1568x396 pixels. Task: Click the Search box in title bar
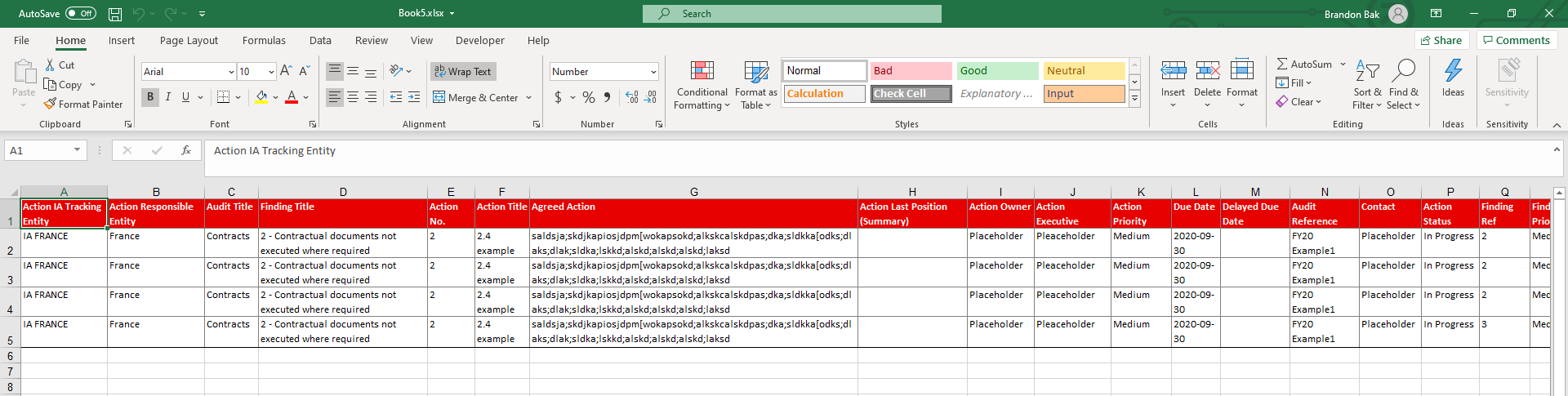pyautogui.click(x=791, y=14)
